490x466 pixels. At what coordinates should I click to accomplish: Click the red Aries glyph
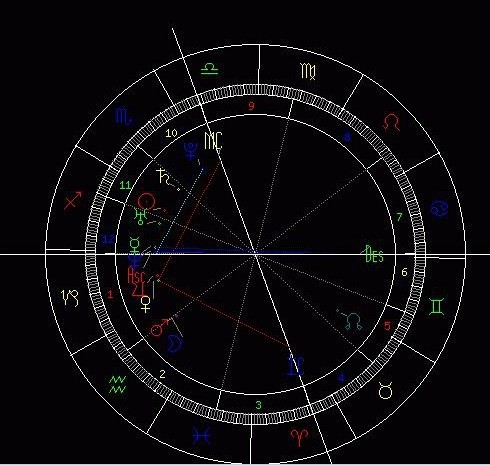pos(299,437)
